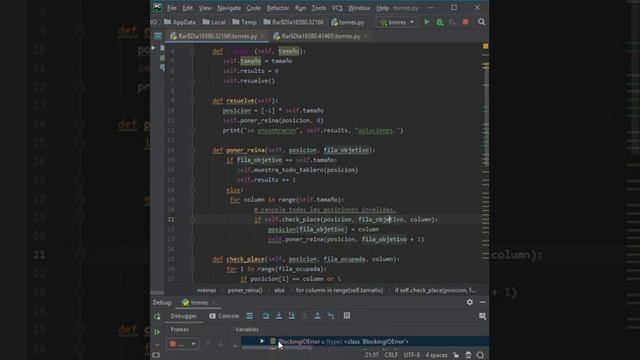
Task: Click the tool windows icon in the bottom-left corner
Action: coord(156,355)
